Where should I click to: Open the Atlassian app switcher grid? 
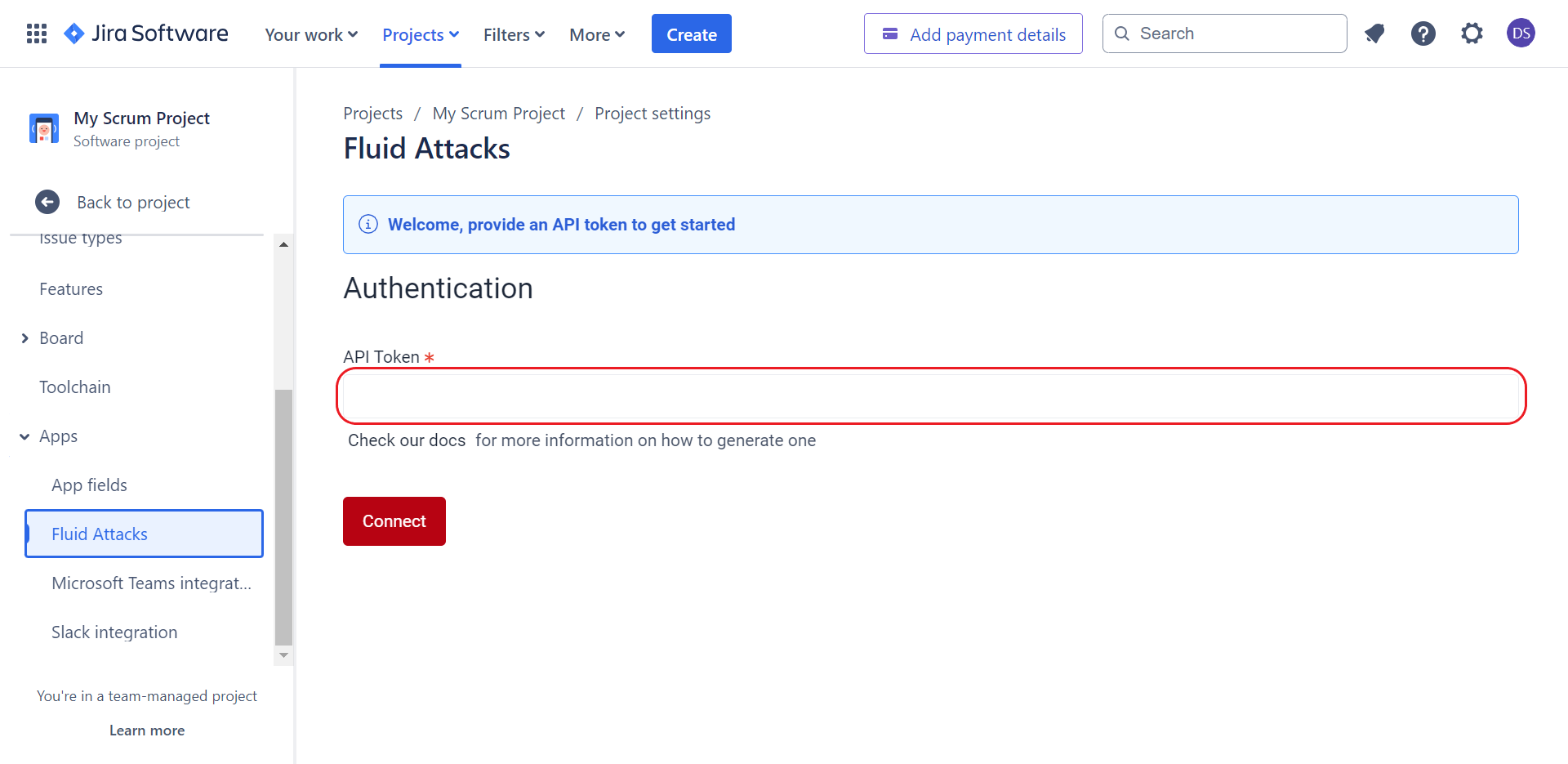pyautogui.click(x=36, y=33)
